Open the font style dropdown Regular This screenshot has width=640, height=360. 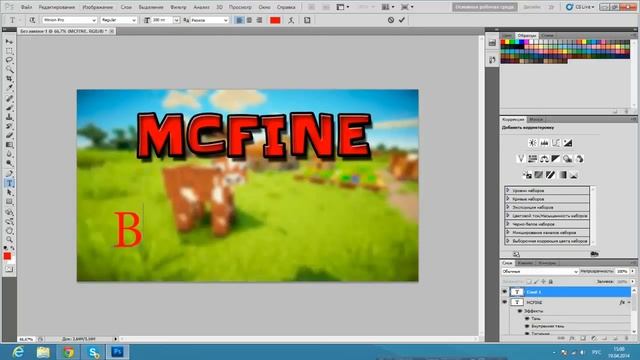tap(118, 20)
